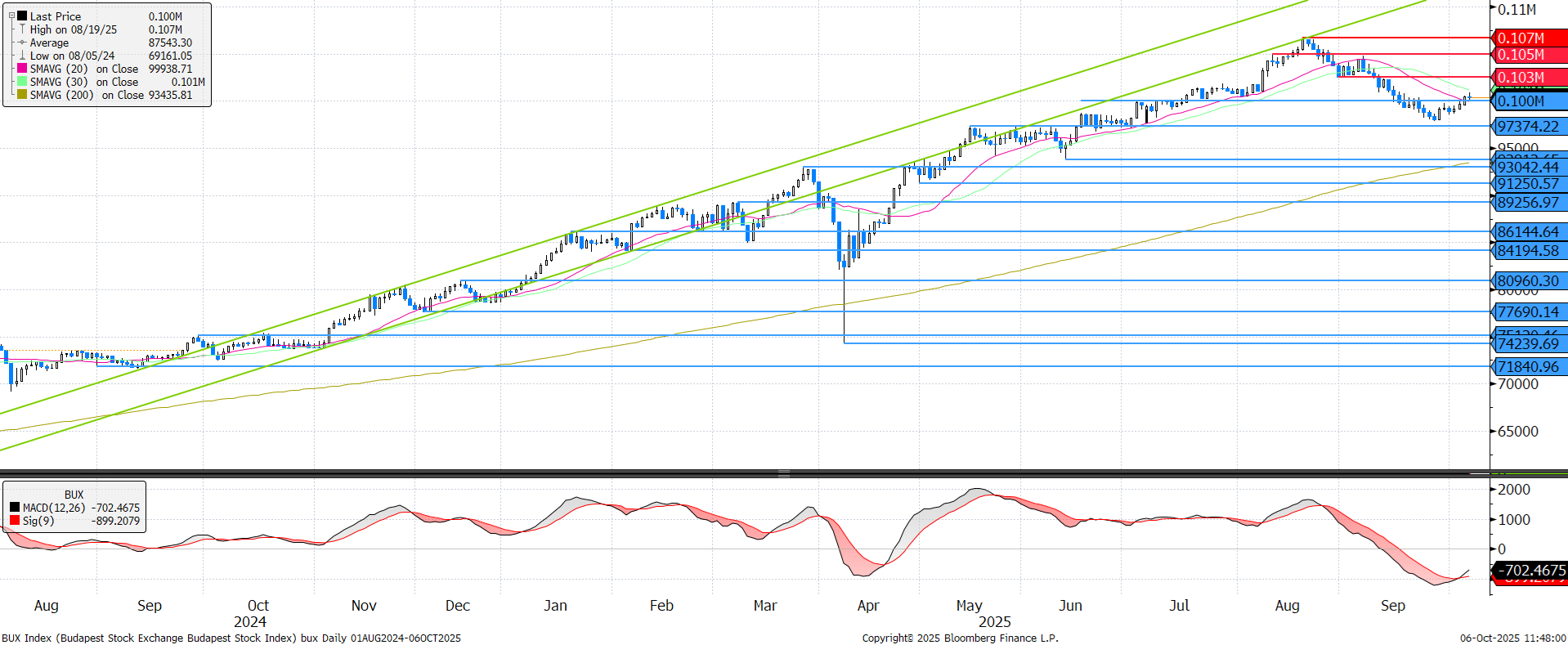Click the BUX title in MACD legend
This screenshot has width=1568, height=645.
click(74, 495)
